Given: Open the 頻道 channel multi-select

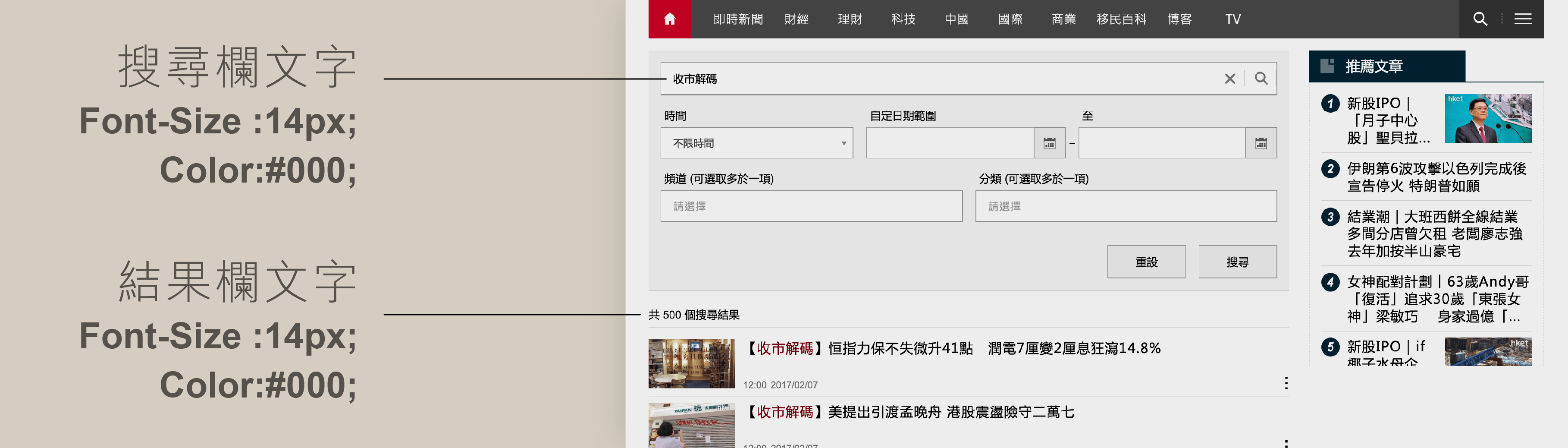Looking at the screenshot, I should (x=811, y=206).
